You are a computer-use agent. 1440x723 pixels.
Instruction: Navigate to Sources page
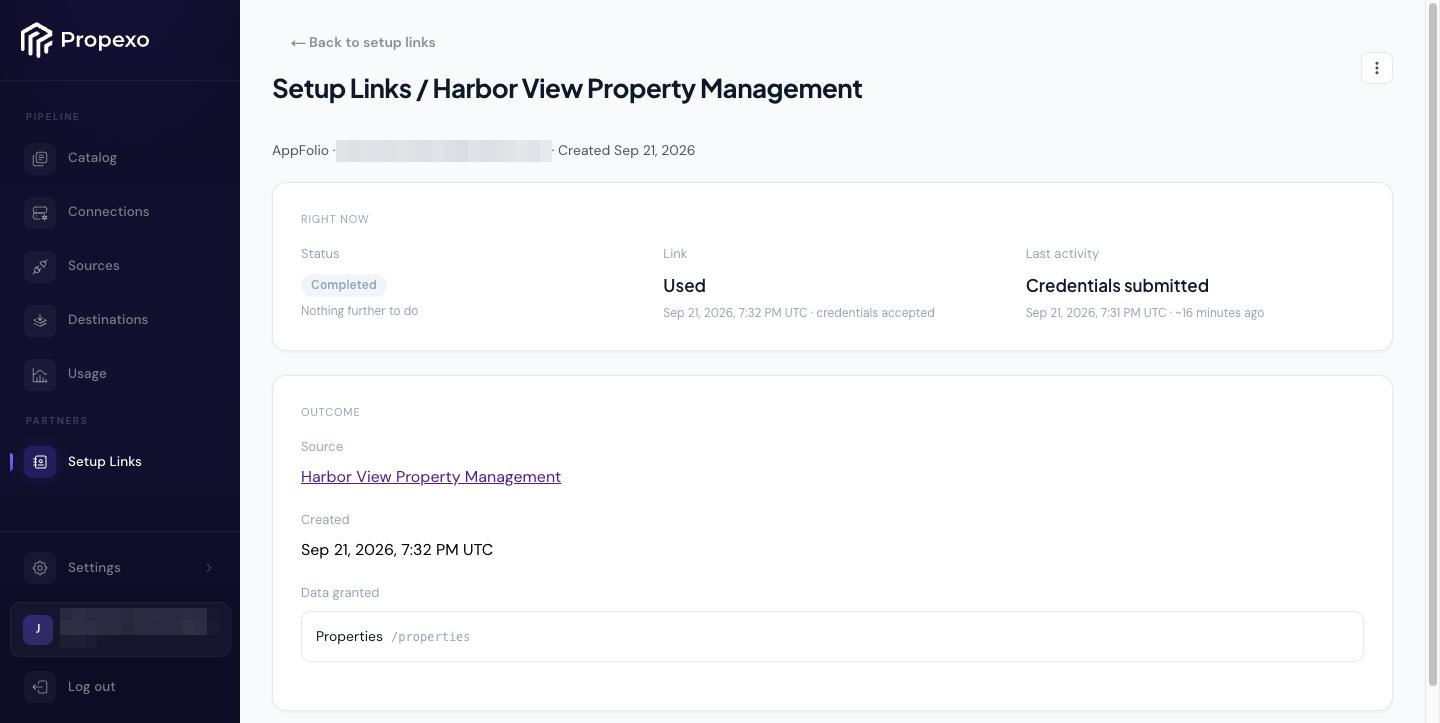(x=94, y=266)
